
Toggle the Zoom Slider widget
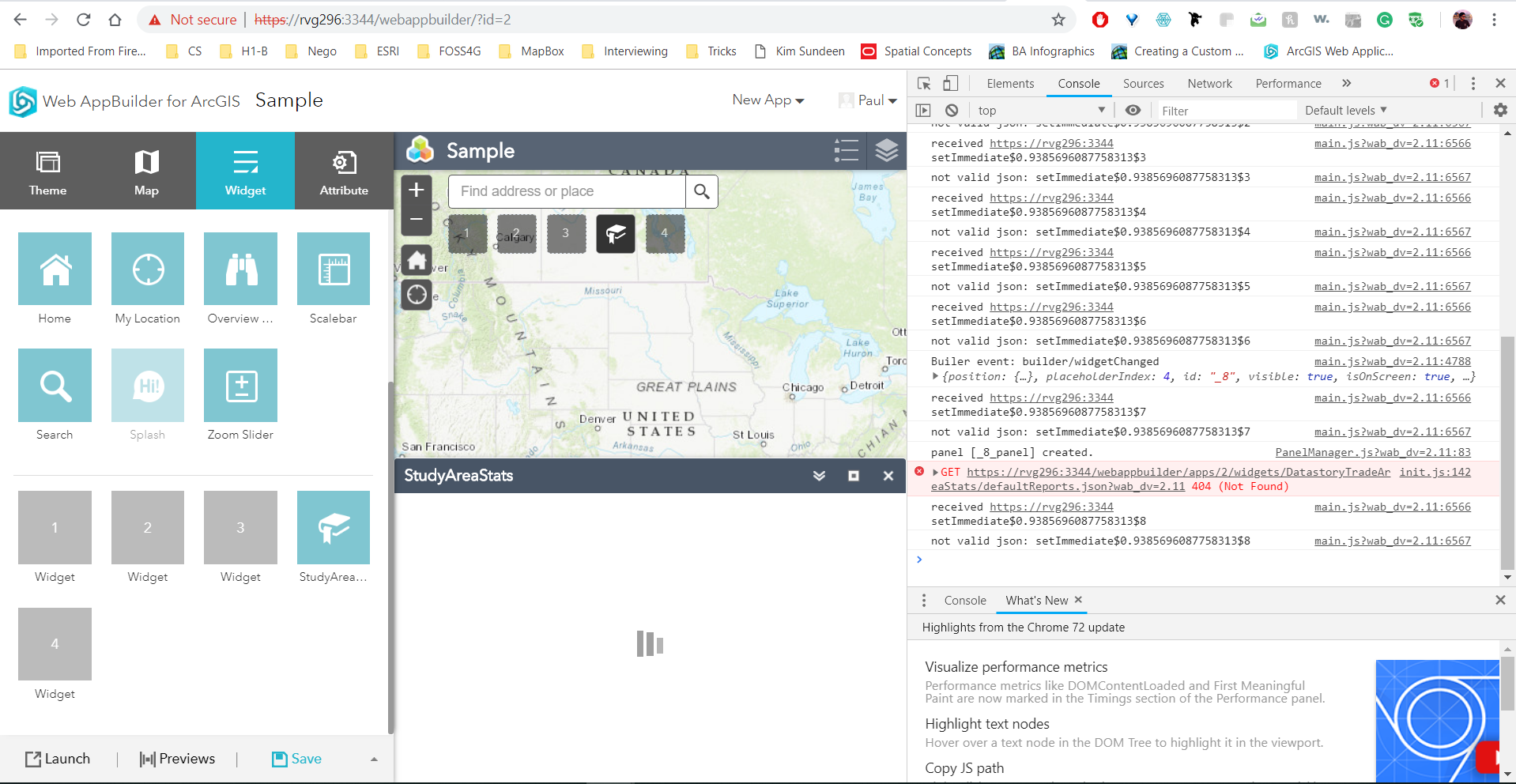click(240, 385)
